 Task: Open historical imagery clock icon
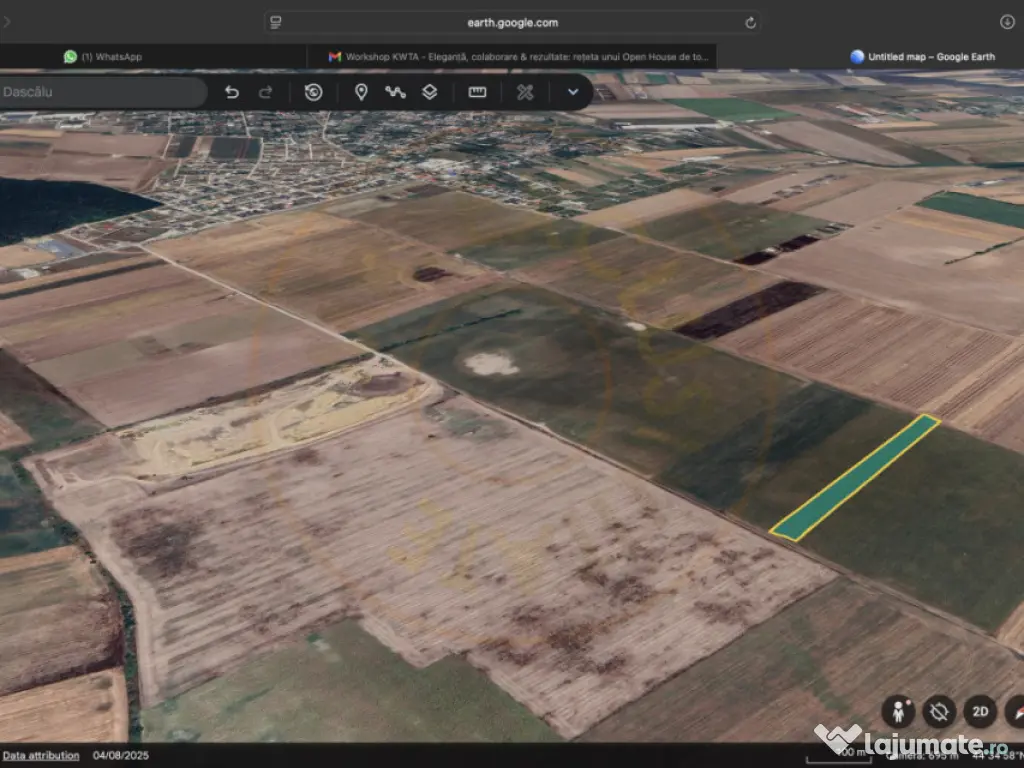(x=313, y=92)
